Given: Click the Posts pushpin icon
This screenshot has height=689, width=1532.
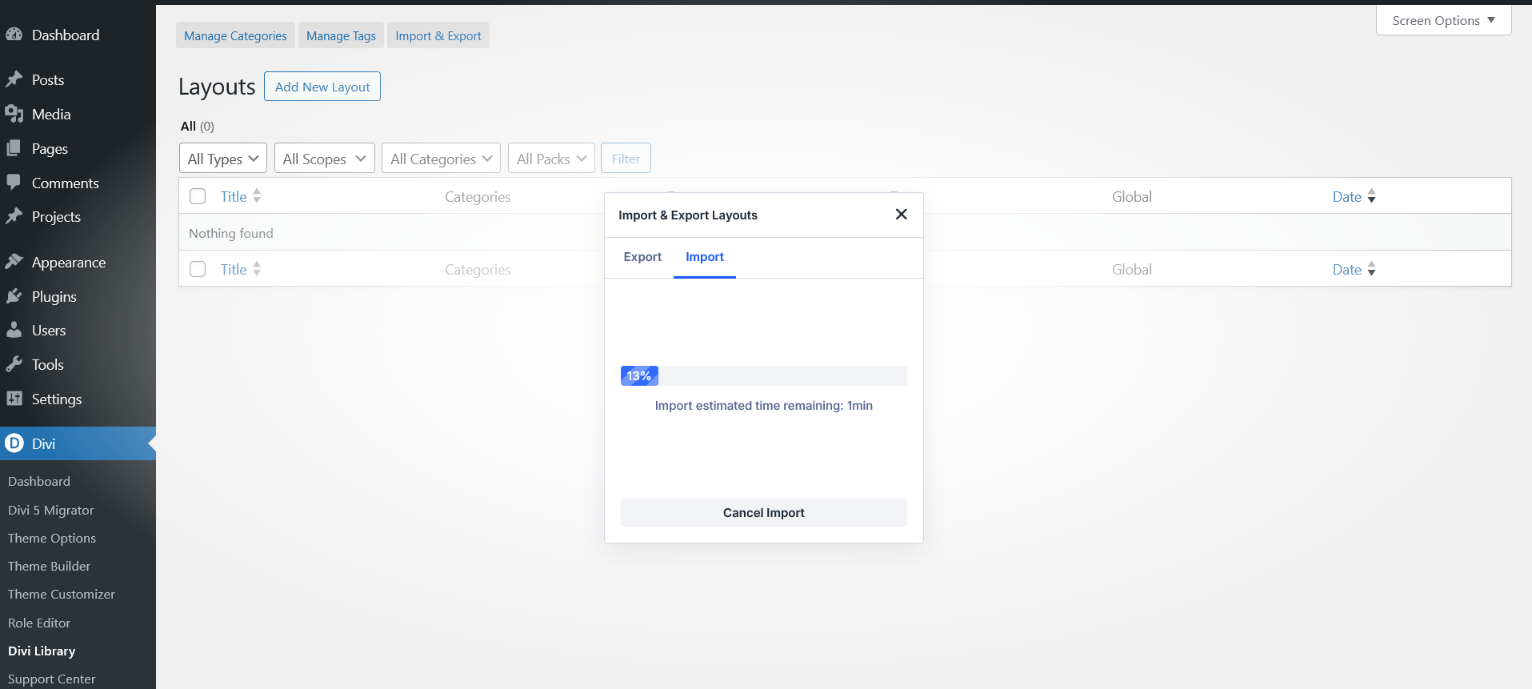Looking at the screenshot, I should pyautogui.click(x=14, y=79).
